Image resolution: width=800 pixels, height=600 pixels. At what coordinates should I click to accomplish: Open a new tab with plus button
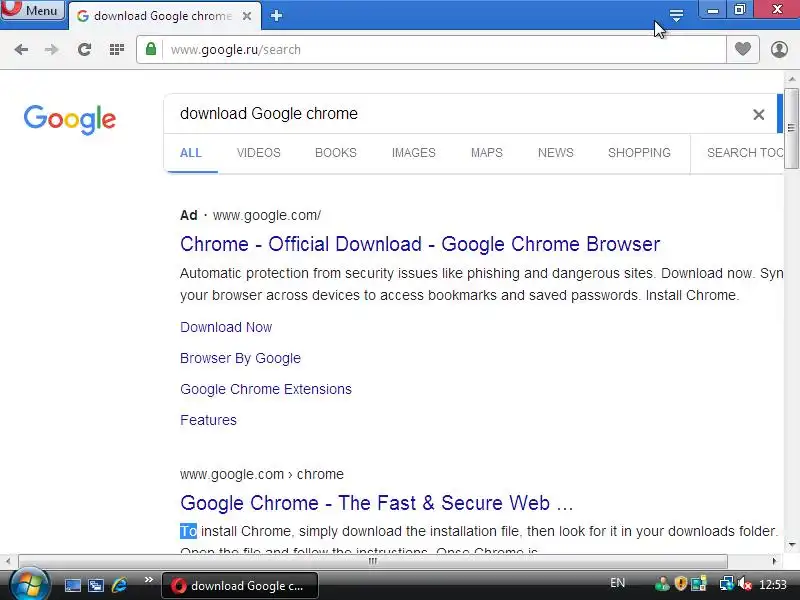coord(277,16)
